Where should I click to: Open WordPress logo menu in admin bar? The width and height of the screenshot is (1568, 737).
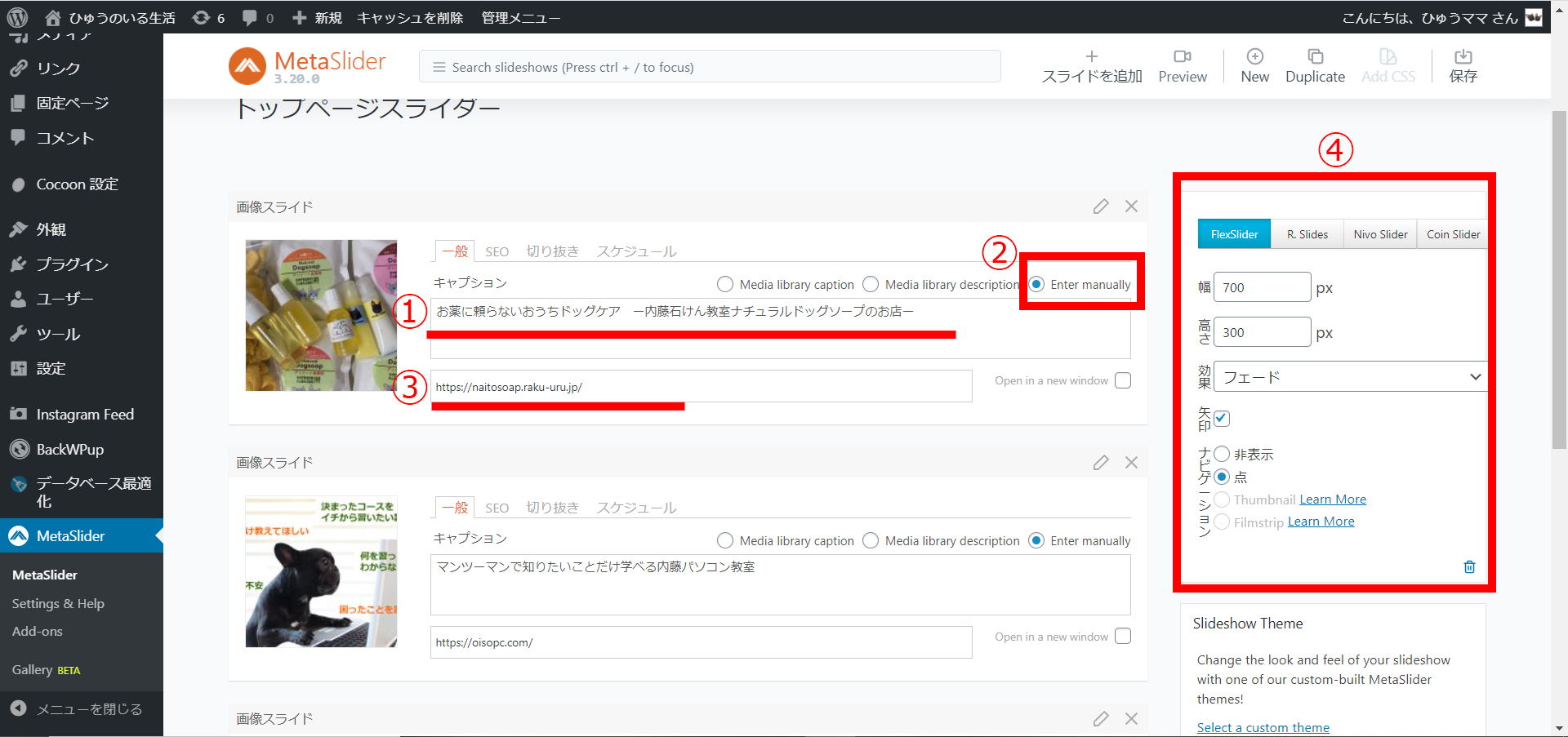(17, 17)
